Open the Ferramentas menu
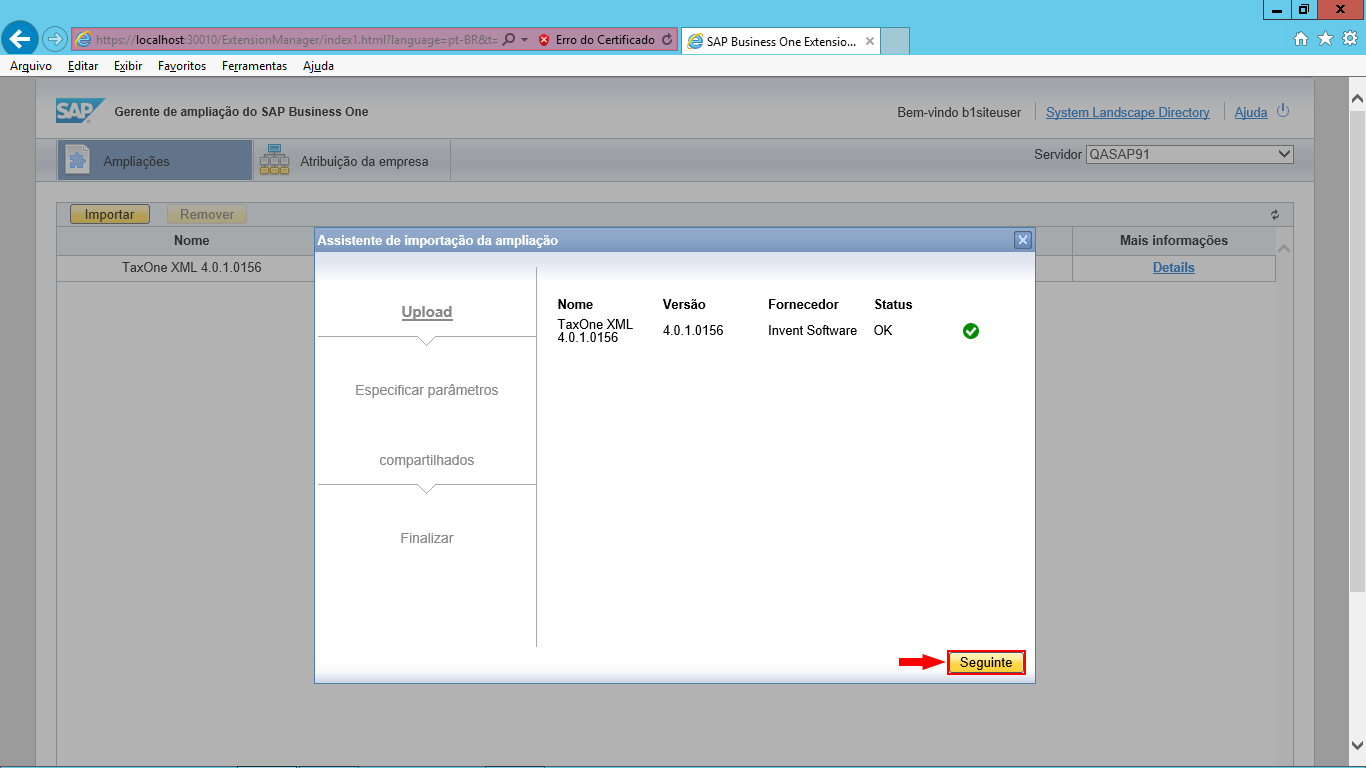Screen dimensions: 1366x768 (x=254, y=66)
